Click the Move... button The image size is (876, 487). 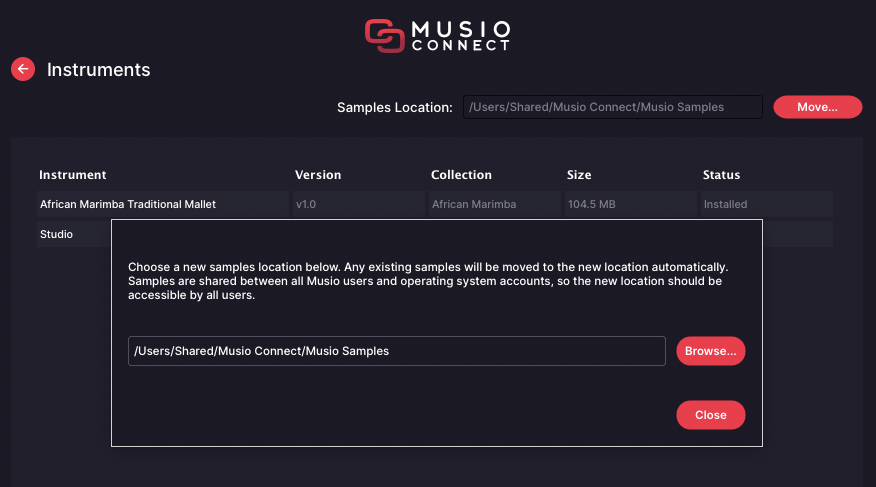pyautogui.click(x=817, y=107)
